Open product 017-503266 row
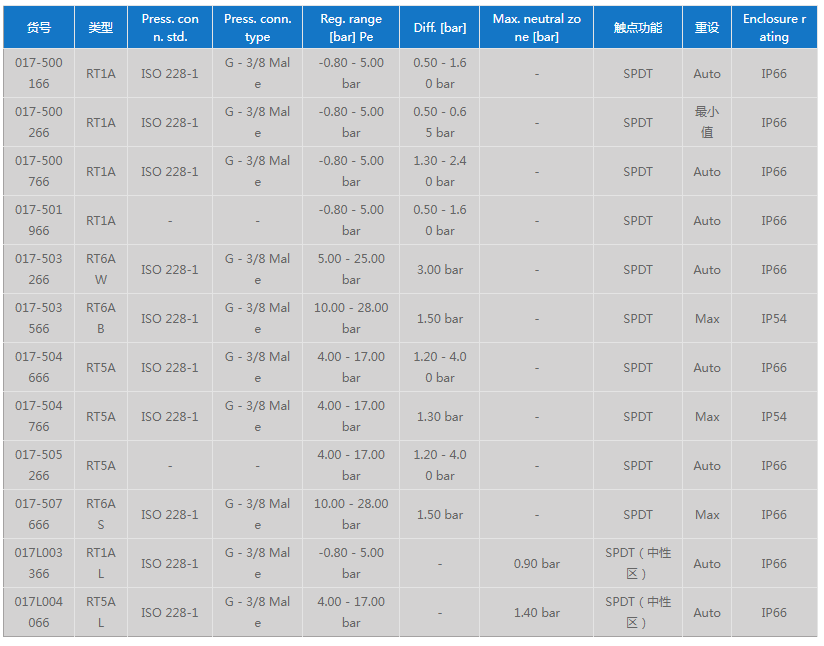824x646 pixels. click(39, 269)
